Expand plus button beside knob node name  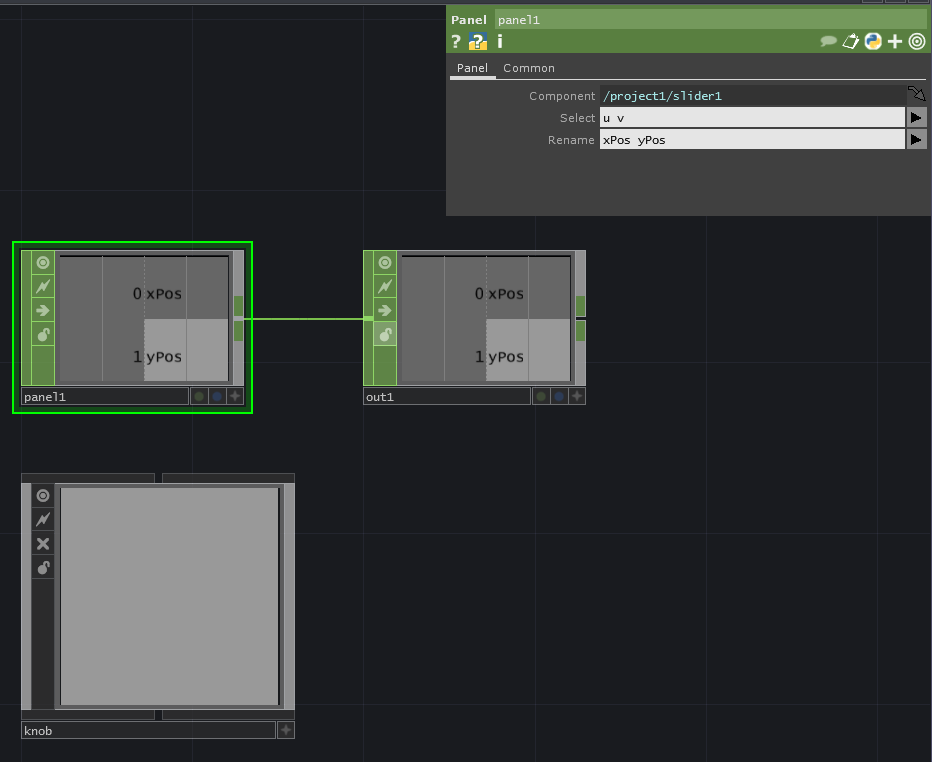pyautogui.click(x=285, y=731)
